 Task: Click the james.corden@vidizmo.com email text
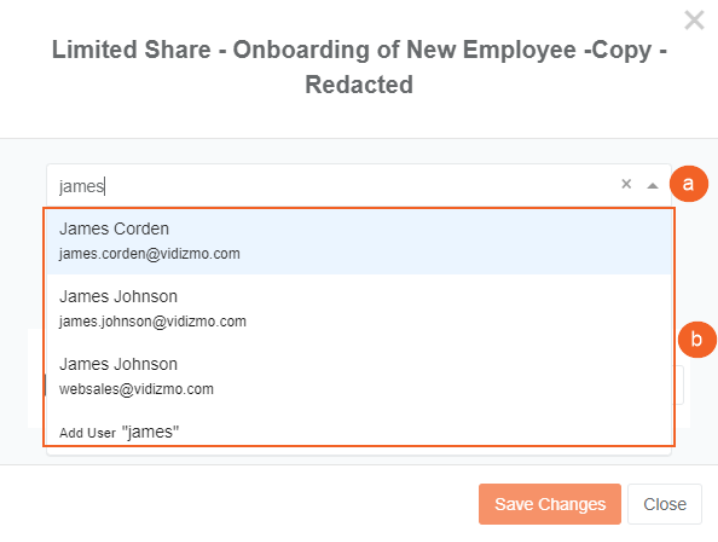coord(149,254)
